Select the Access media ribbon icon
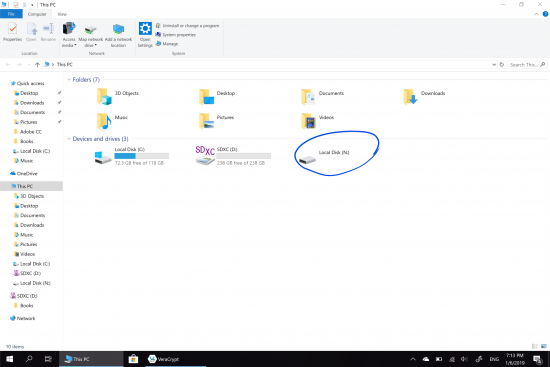The image size is (550, 367). pyautogui.click(x=69, y=34)
